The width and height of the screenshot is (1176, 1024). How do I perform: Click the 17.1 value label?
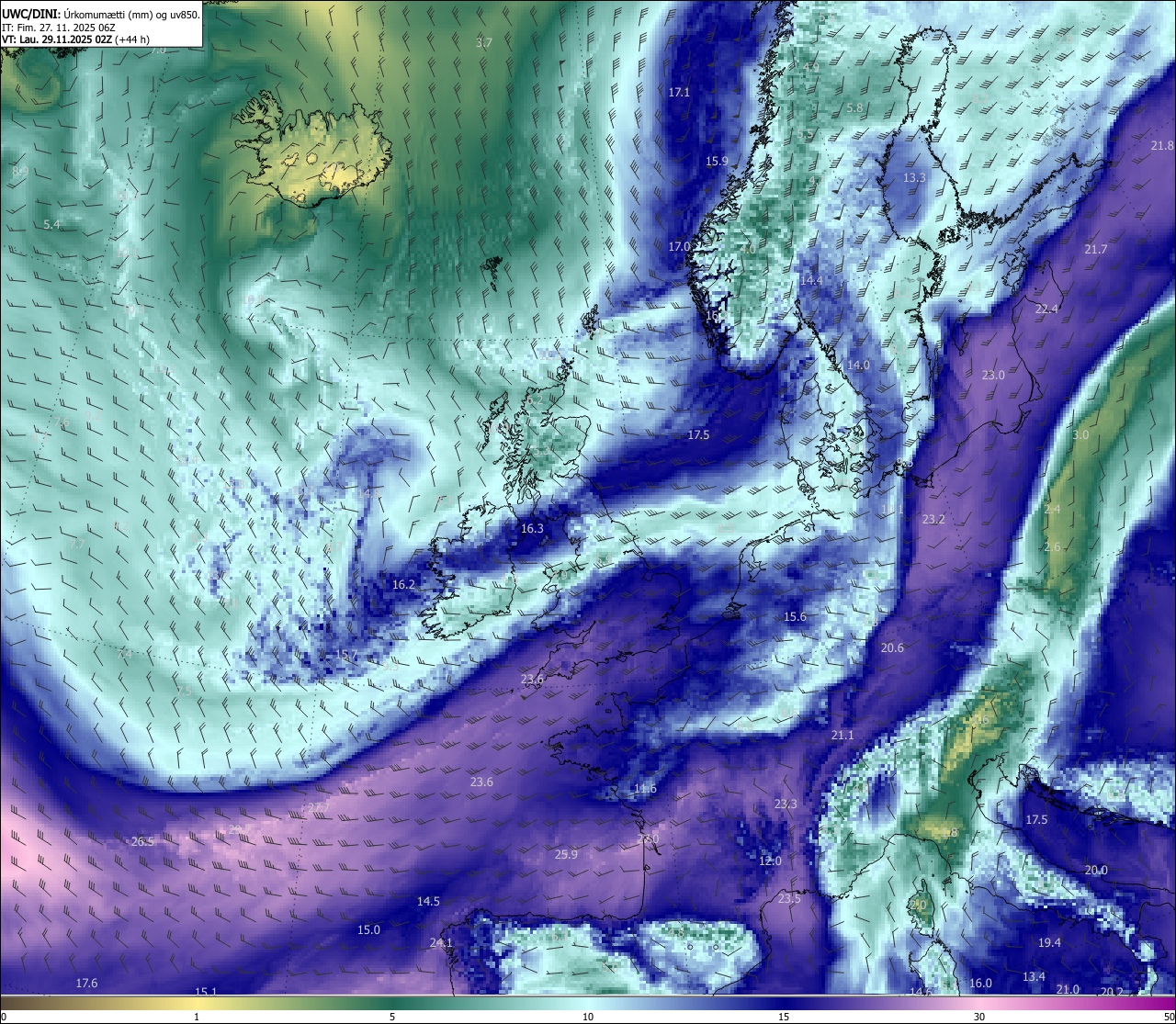(x=679, y=93)
